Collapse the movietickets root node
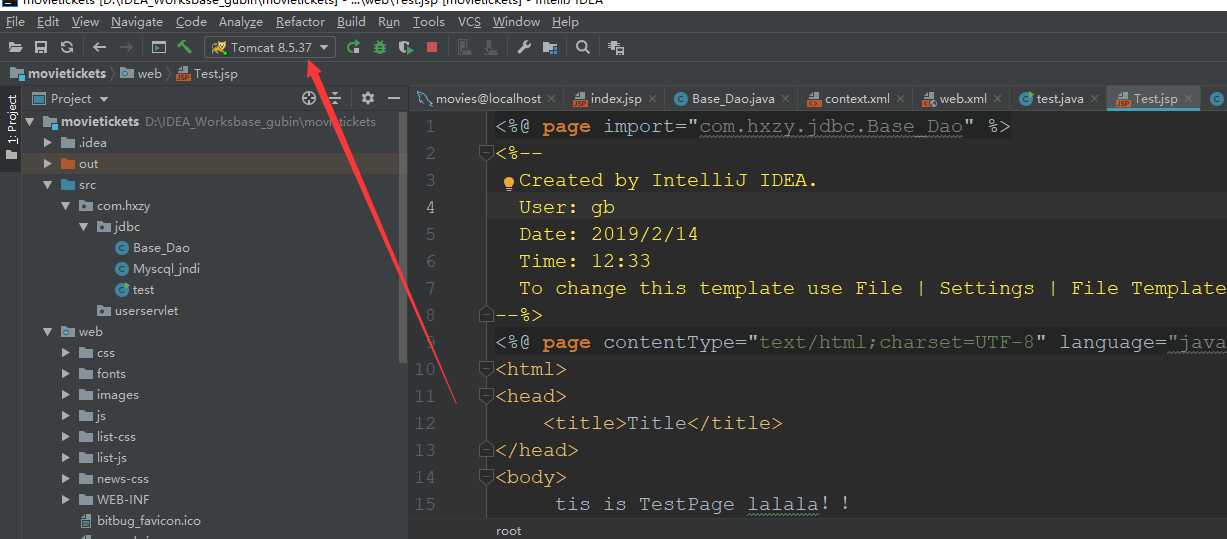Screen dimensions: 1227x539 30,122
